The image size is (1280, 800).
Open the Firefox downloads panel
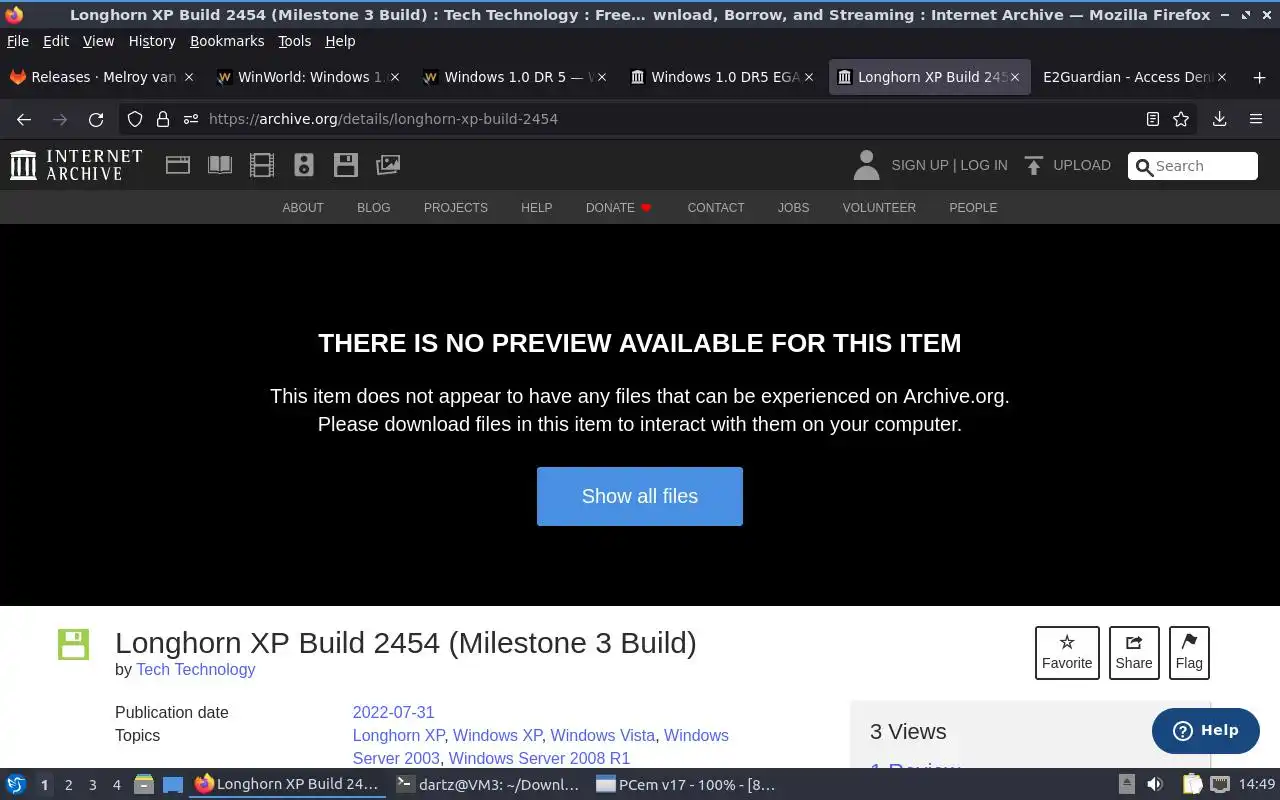[x=1219, y=119]
